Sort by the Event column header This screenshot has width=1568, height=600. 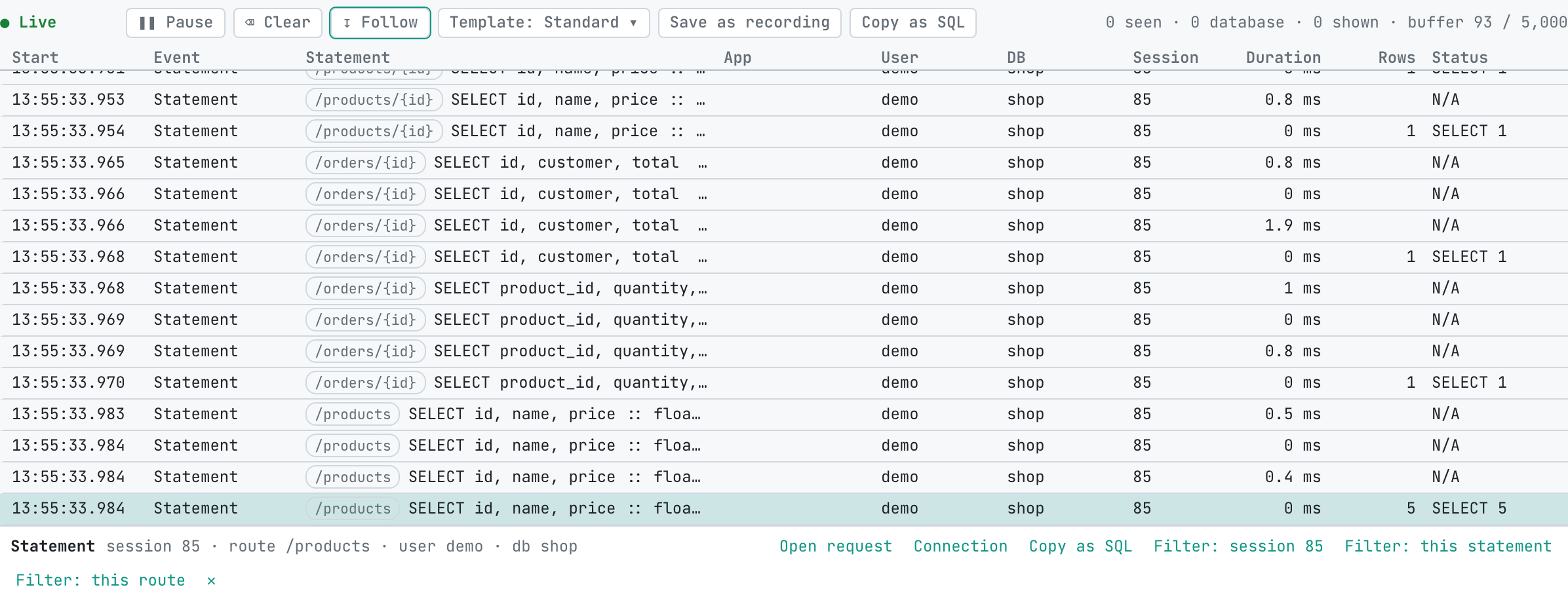coord(177,58)
